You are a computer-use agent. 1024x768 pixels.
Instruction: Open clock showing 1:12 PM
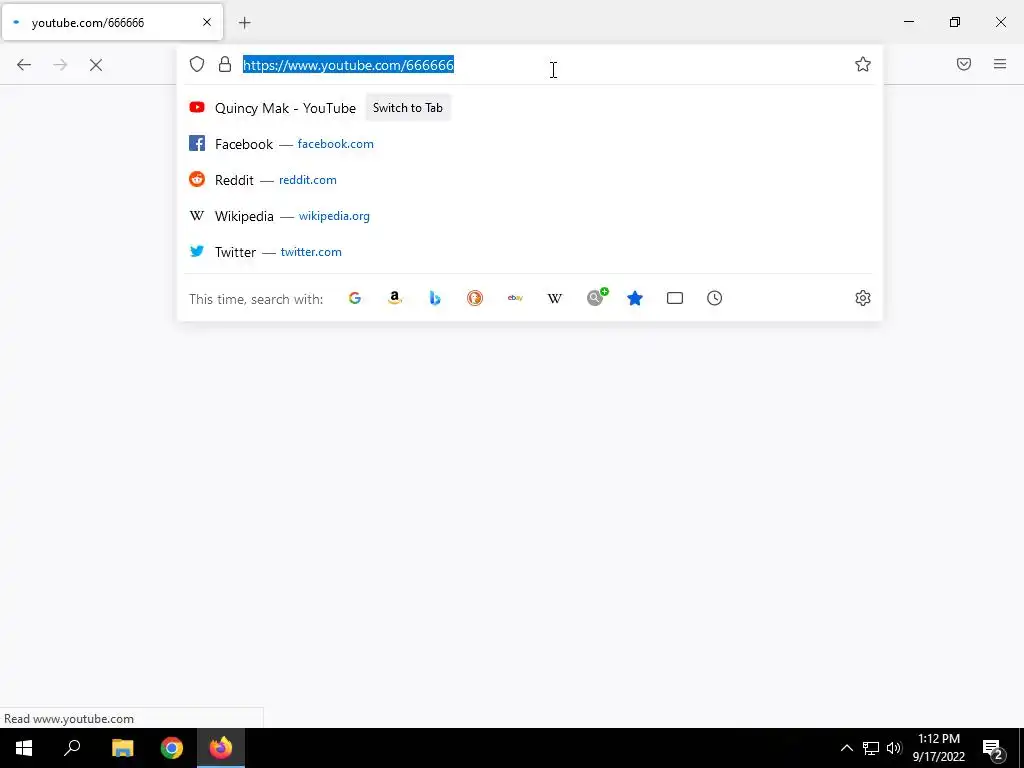coord(938,748)
